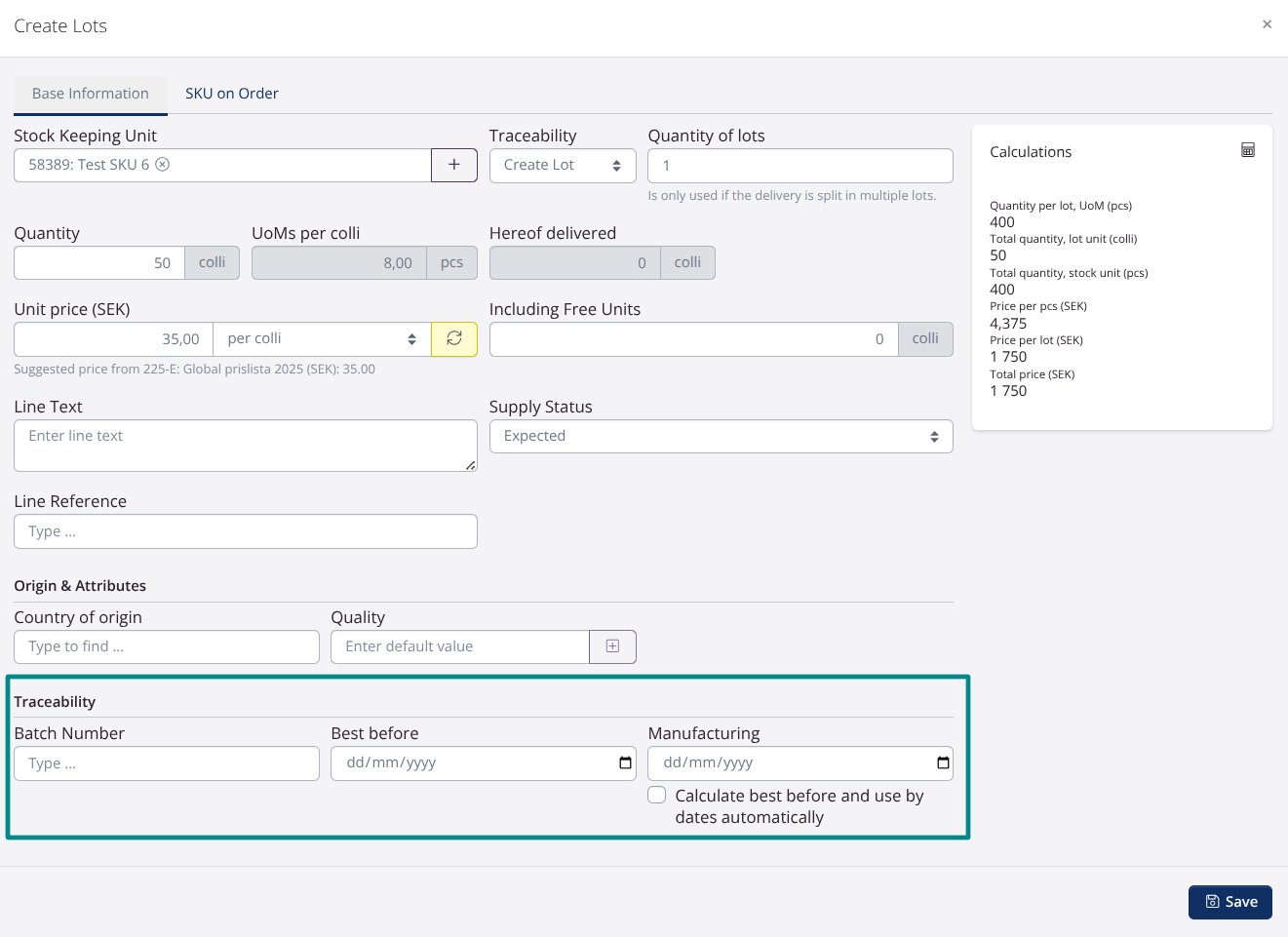1288x937 pixels.
Task: Close the Create Lots dialog
Action: (1267, 23)
